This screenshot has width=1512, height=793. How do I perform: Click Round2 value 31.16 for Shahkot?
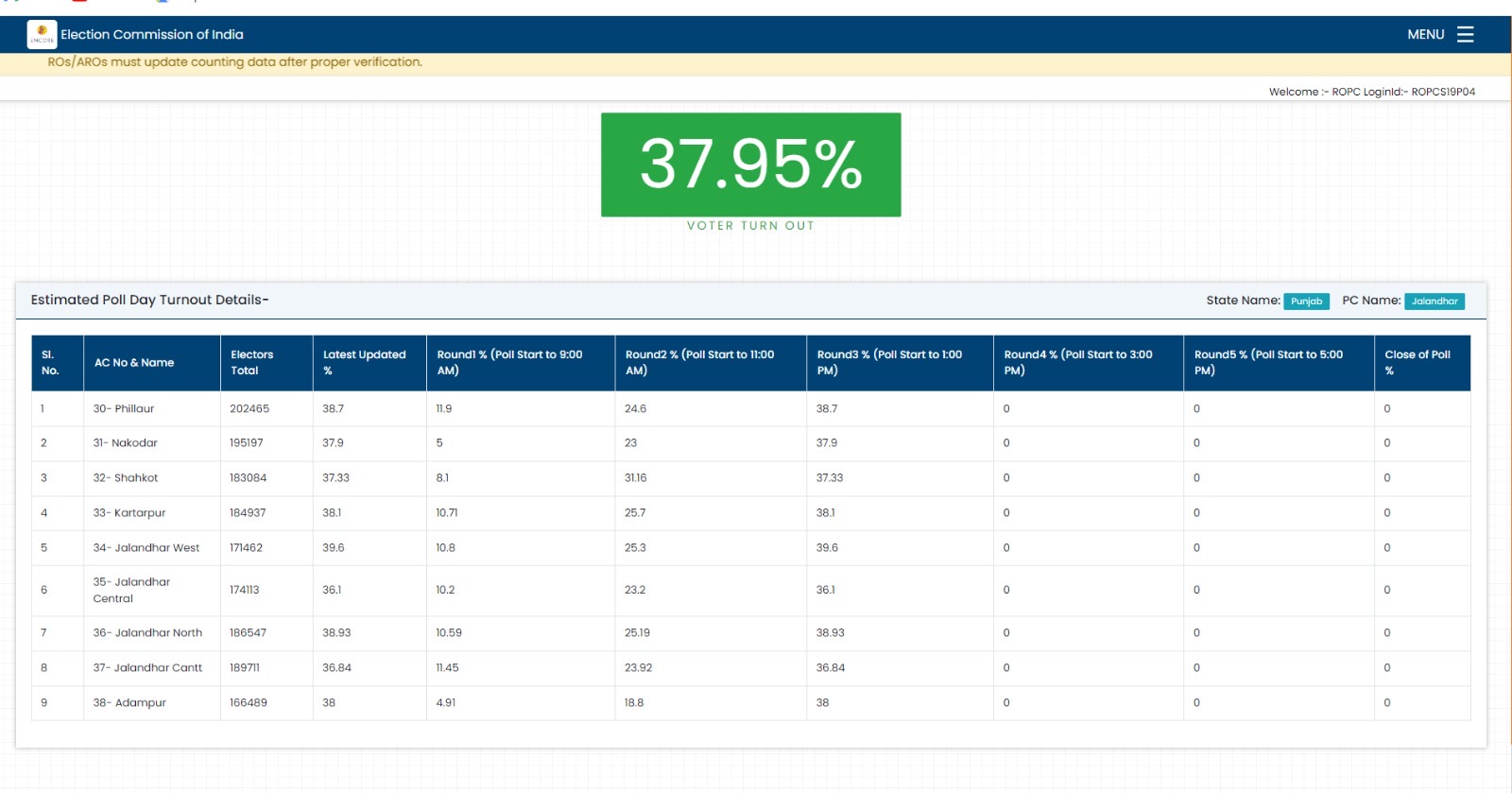coord(635,477)
